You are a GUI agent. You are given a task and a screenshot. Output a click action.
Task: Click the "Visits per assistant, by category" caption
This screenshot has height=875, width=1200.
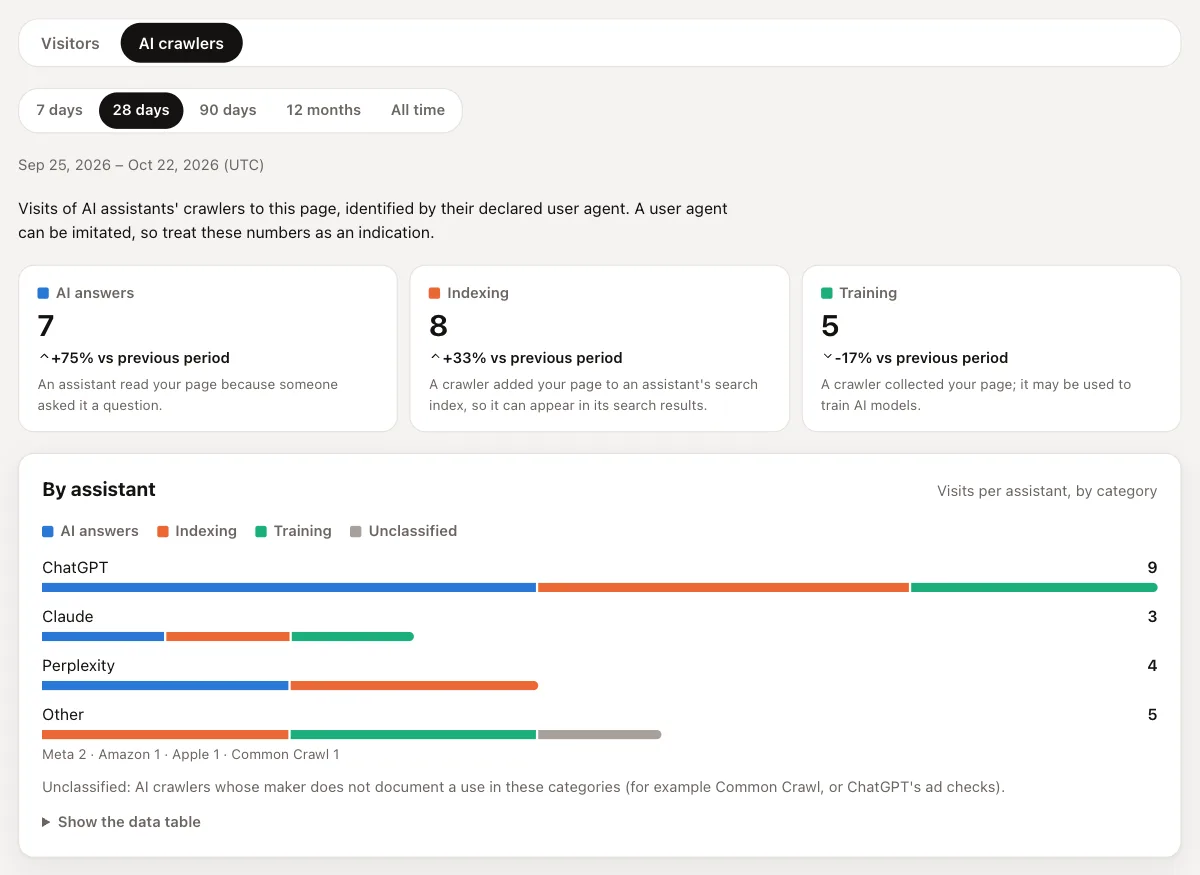point(1047,491)
